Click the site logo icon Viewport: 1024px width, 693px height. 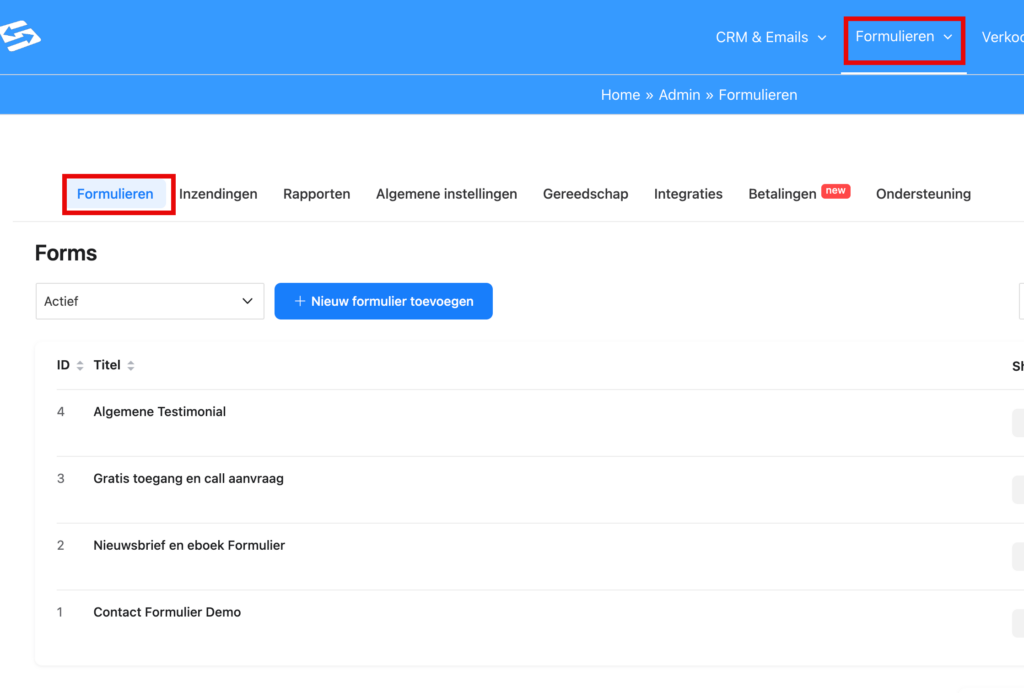point(20,37)
